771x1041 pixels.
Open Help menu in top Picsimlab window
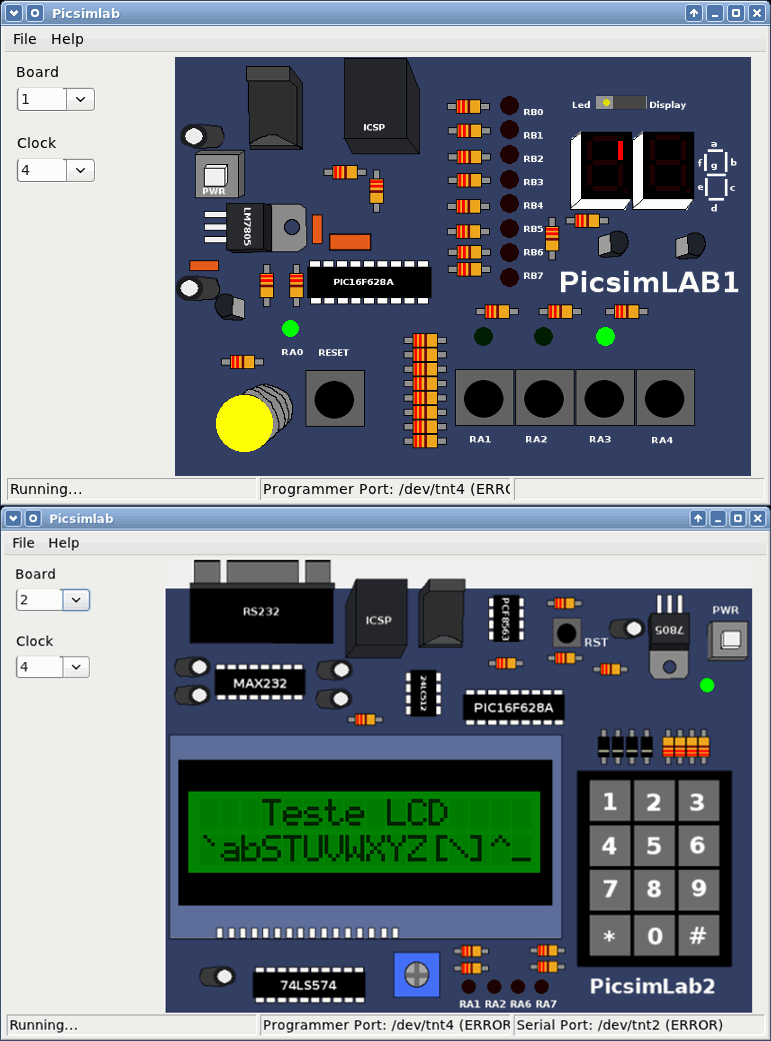click(x=67, y=39)
